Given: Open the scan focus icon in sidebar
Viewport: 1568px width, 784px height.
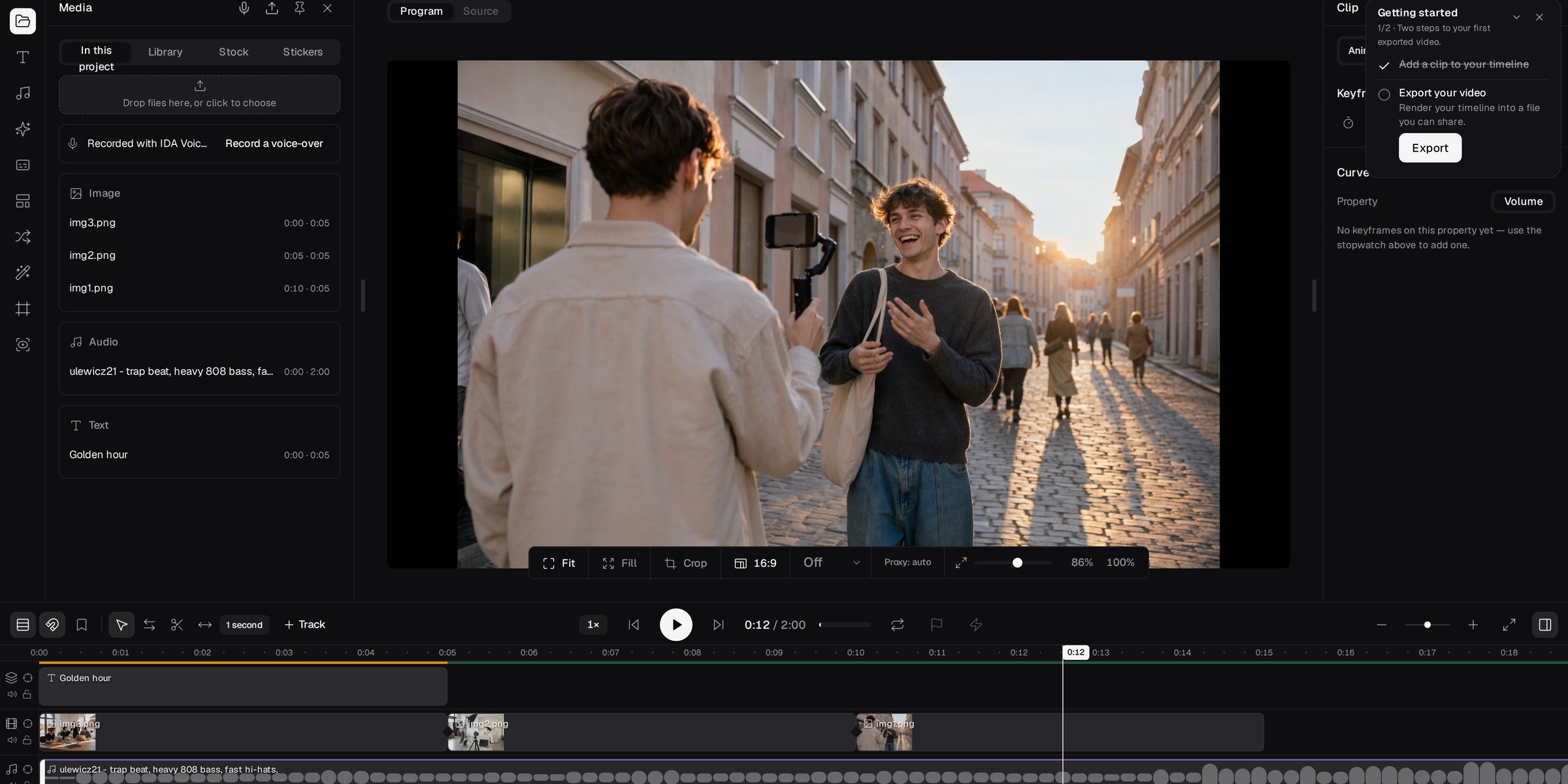Looking at the screenshot, I should [23, 345].
